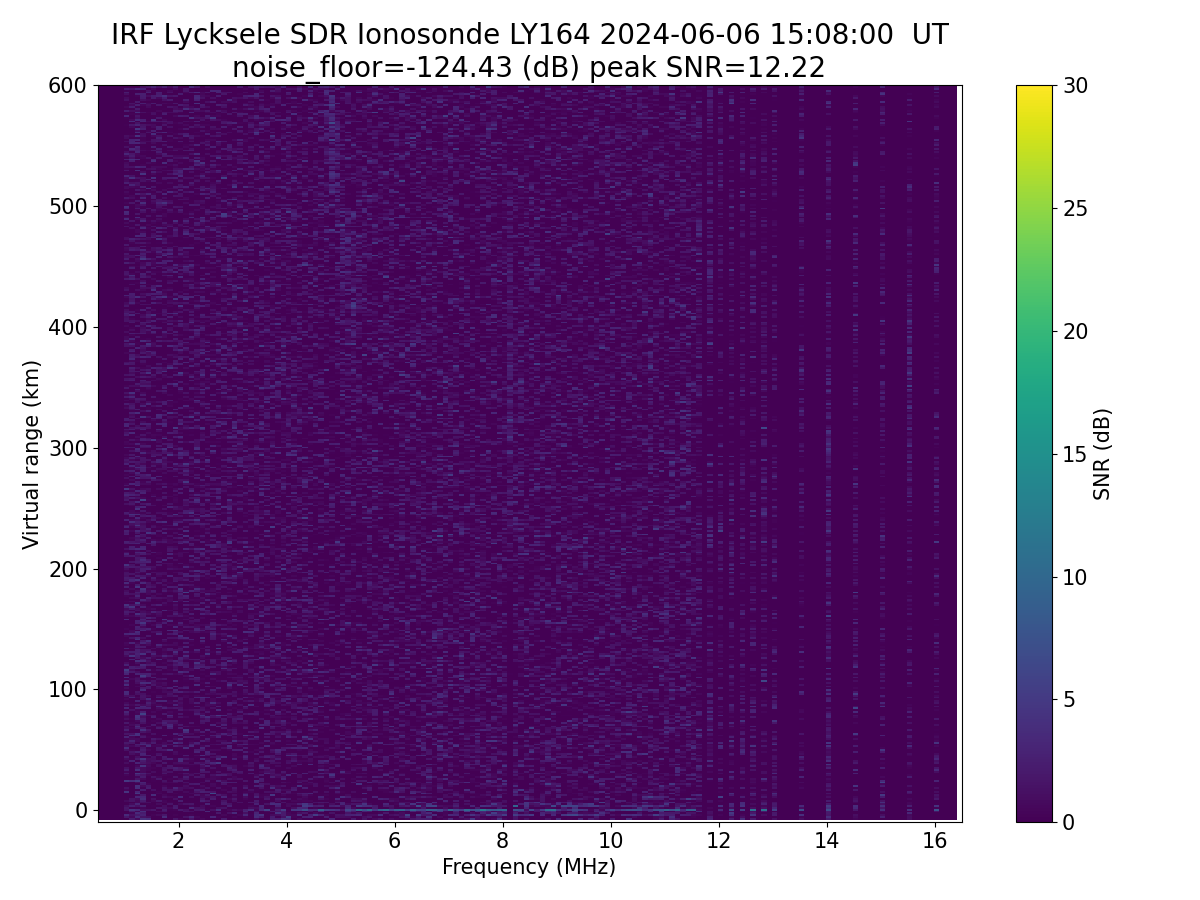1200x900 pixels.
Task: Click the colorbar tick label 30
Action: (x=1075, y=86)
